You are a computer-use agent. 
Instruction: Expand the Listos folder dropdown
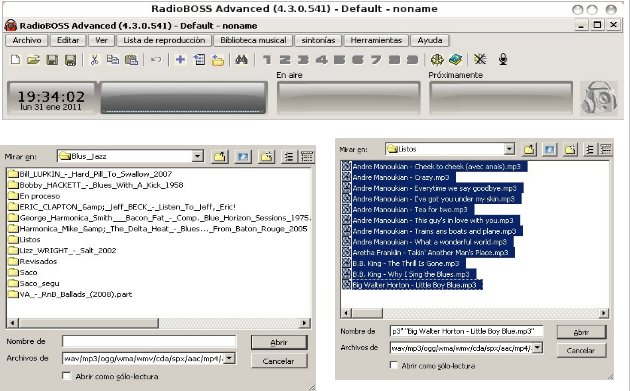point(509,149)
